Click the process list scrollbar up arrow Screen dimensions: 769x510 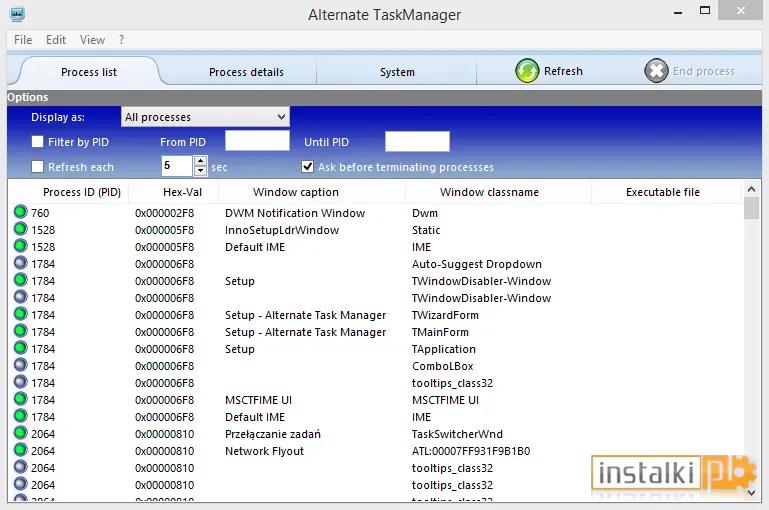coord(751,189)
